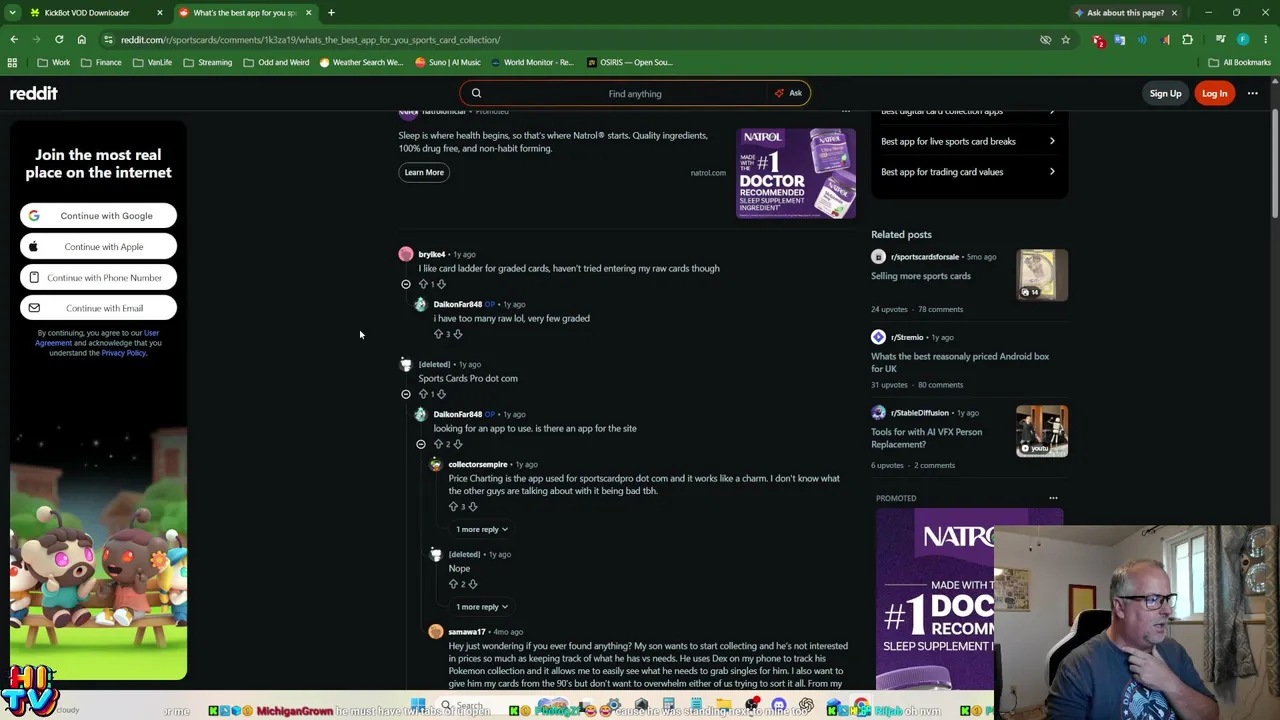This screenshot has height=720, width=1280.
Task: Open the apps grid in bookmarks bar
Action: pyautogui.click(x=12, y=62)
